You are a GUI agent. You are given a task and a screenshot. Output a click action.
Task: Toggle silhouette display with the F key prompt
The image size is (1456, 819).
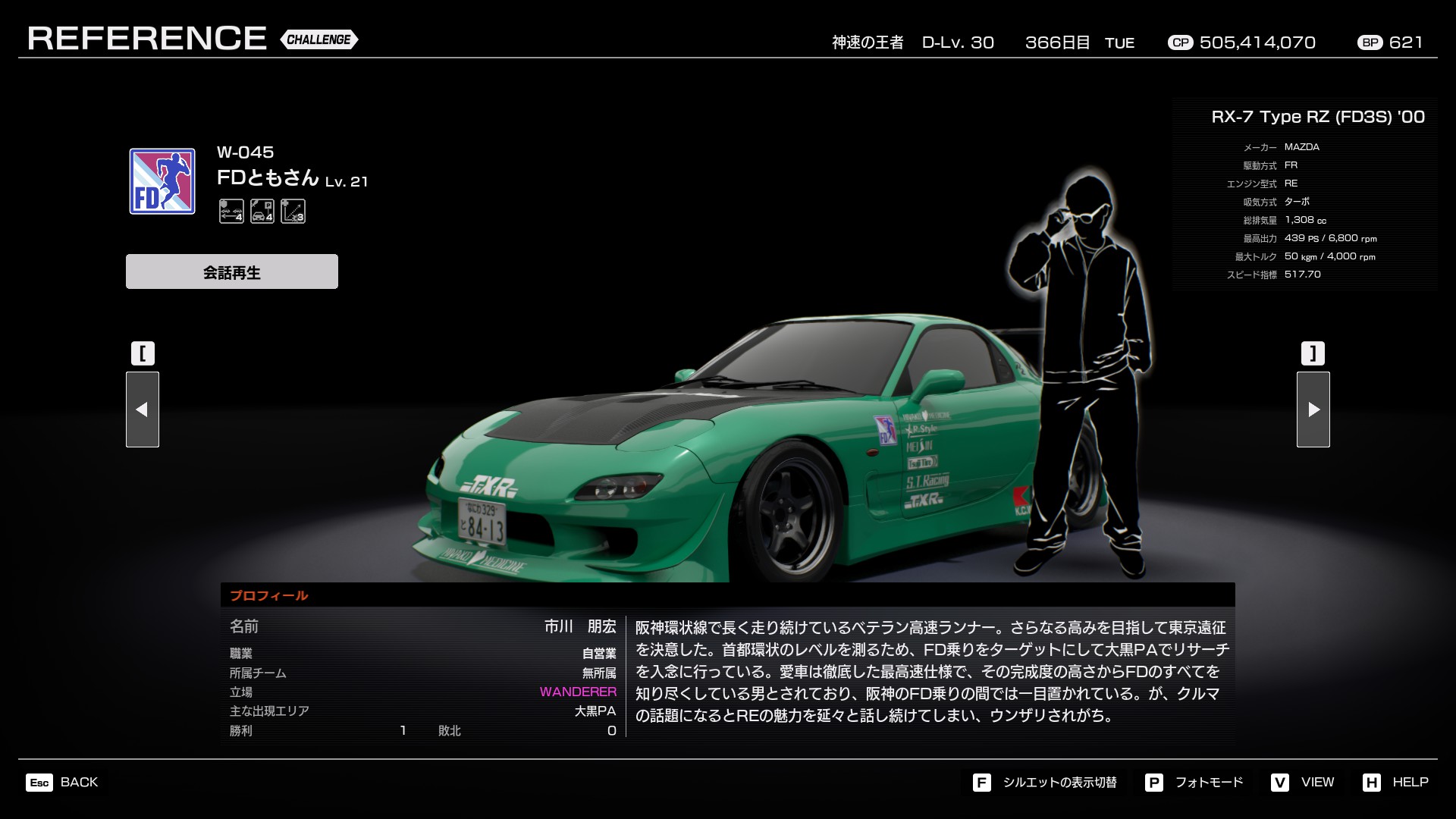click(1045, 782)
